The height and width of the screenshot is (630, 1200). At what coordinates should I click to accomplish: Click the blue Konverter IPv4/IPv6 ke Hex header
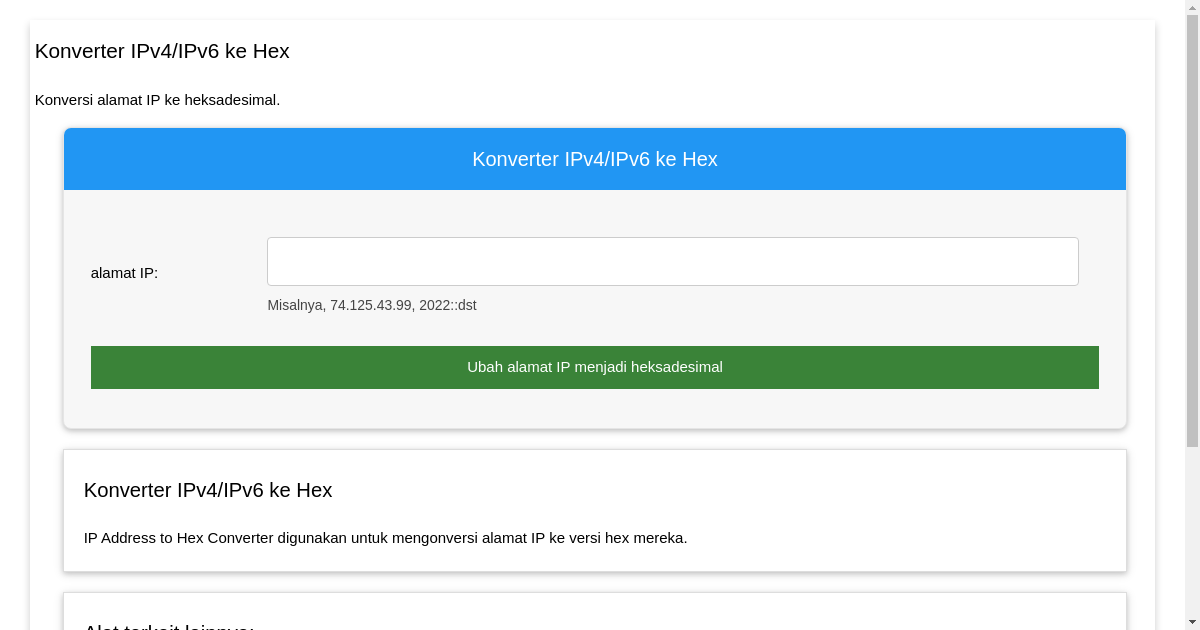(x=595, y=159)
